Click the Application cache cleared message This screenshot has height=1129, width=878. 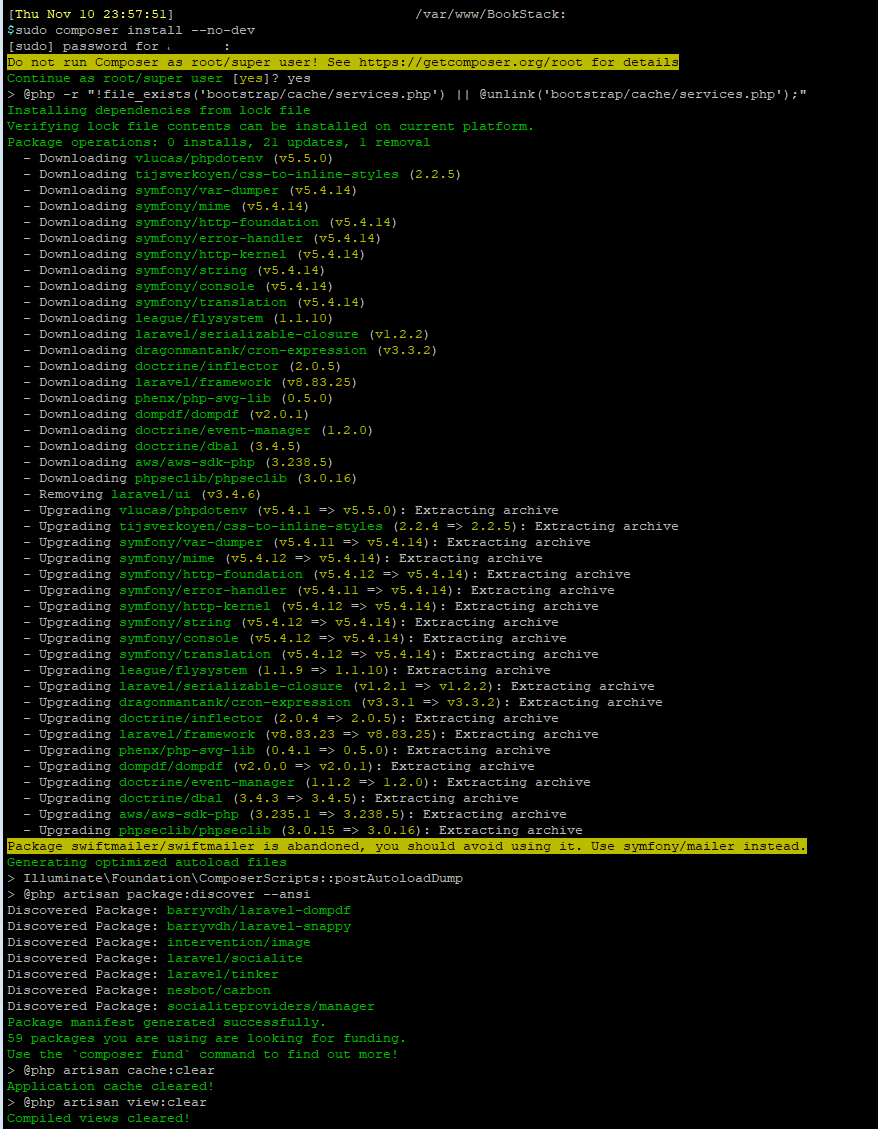coord(110,1086)
